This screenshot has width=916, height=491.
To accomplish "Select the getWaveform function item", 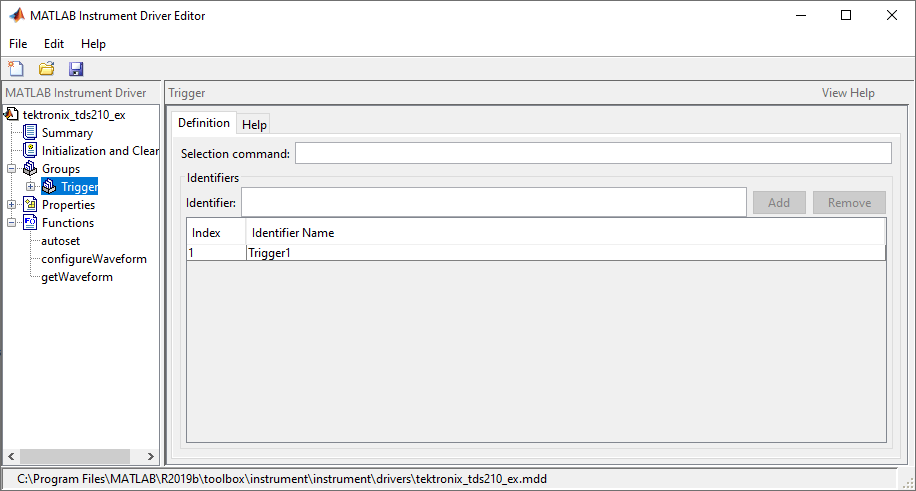I will [x=77, y=277].
